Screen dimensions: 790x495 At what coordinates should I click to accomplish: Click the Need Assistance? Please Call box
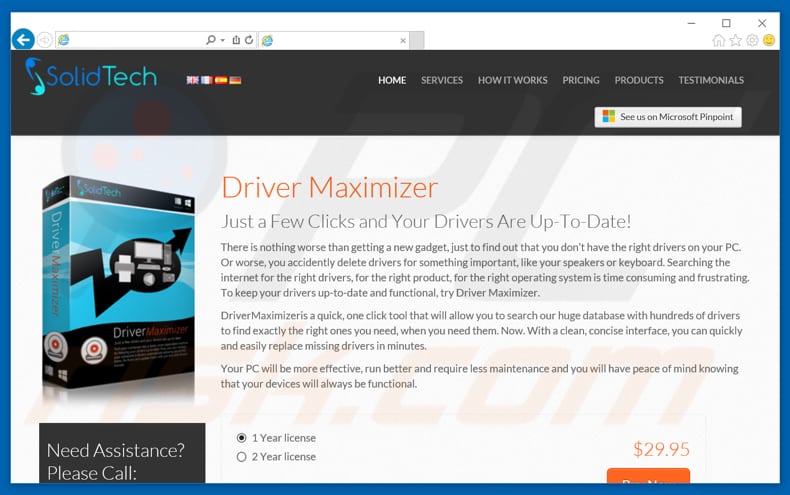pos(122,453)
